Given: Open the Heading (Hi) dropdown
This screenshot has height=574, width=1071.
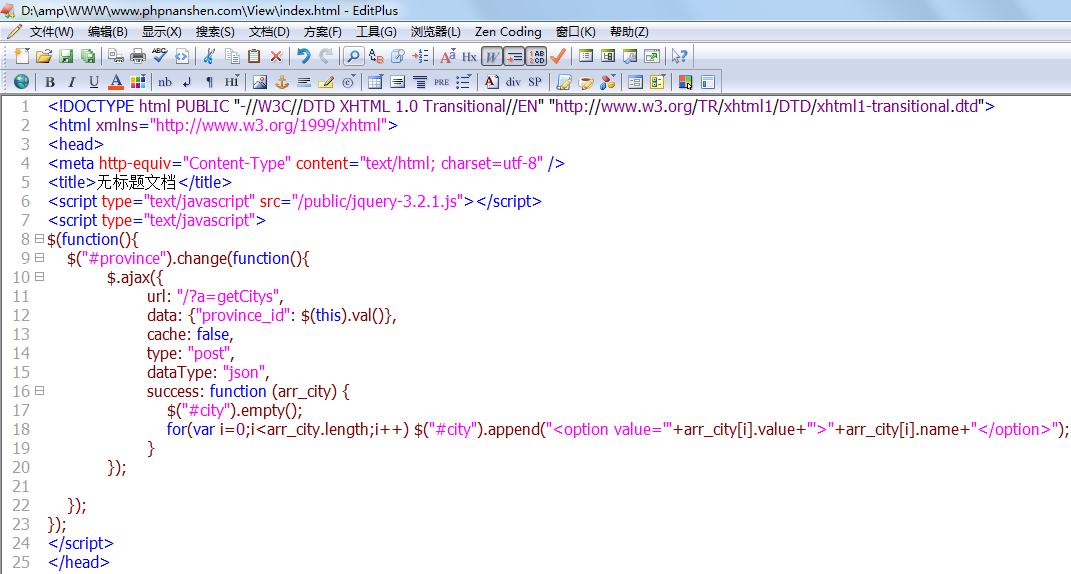Looking at the screenshot, I should click(232, 82).
